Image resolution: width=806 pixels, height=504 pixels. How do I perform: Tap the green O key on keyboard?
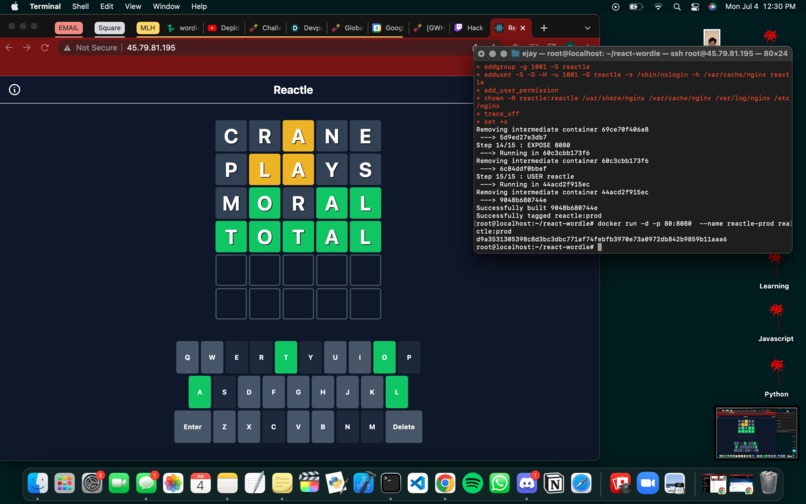tap(384, 357)
